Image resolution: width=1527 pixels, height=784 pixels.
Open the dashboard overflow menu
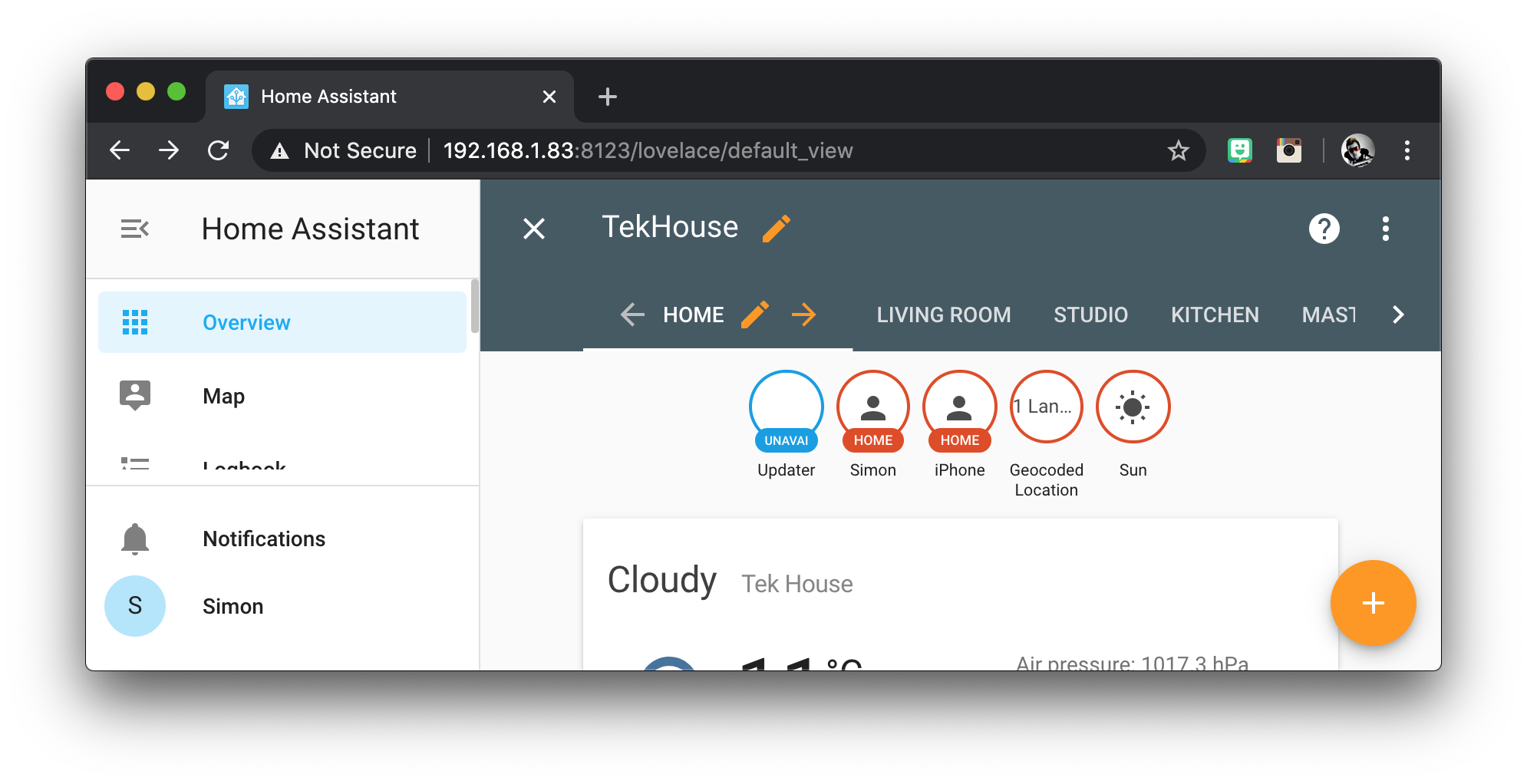(x=1386, y=229)
